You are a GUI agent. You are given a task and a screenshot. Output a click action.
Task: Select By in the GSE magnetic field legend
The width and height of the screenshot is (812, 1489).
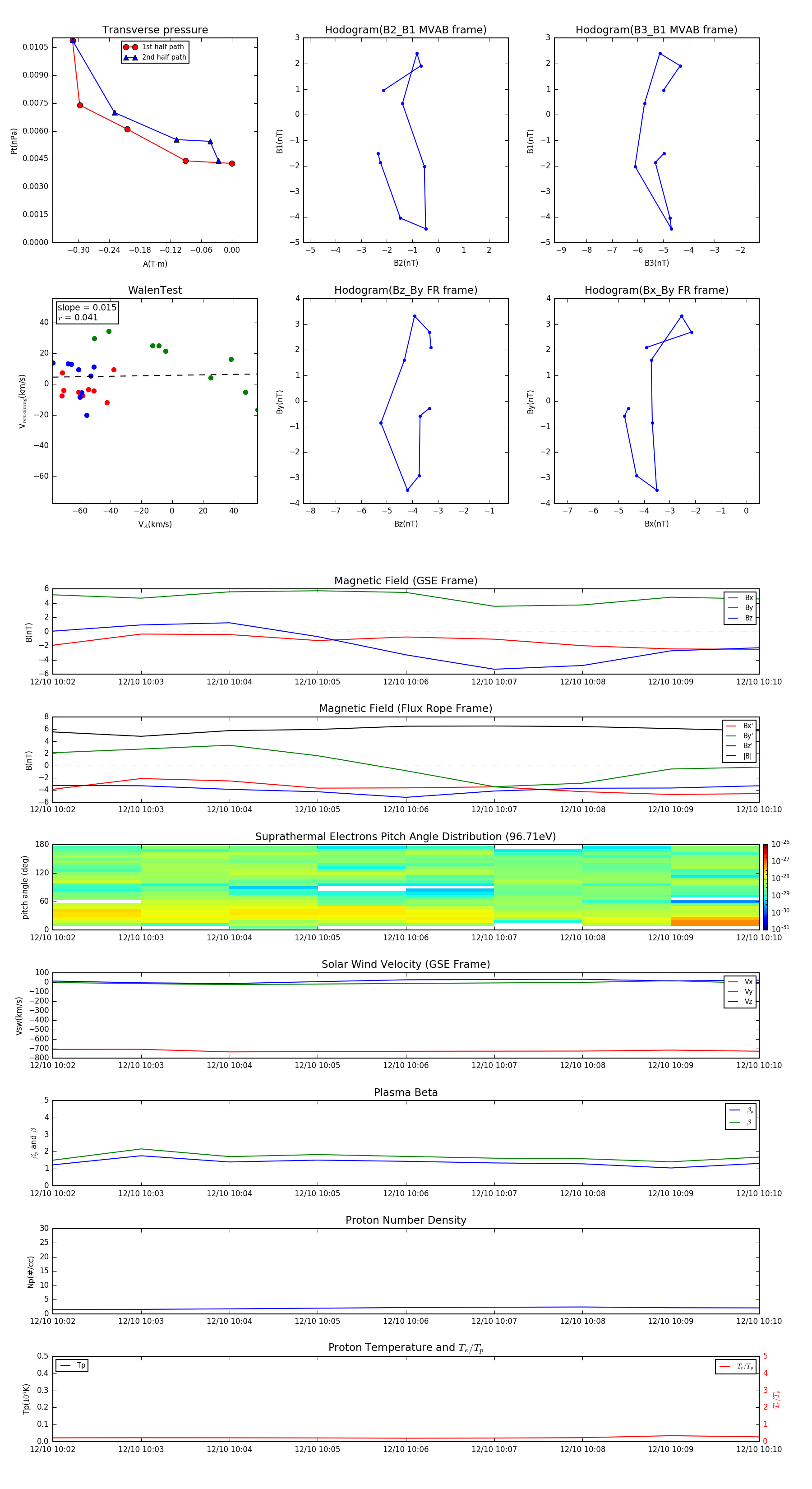[x=740, y=607]
